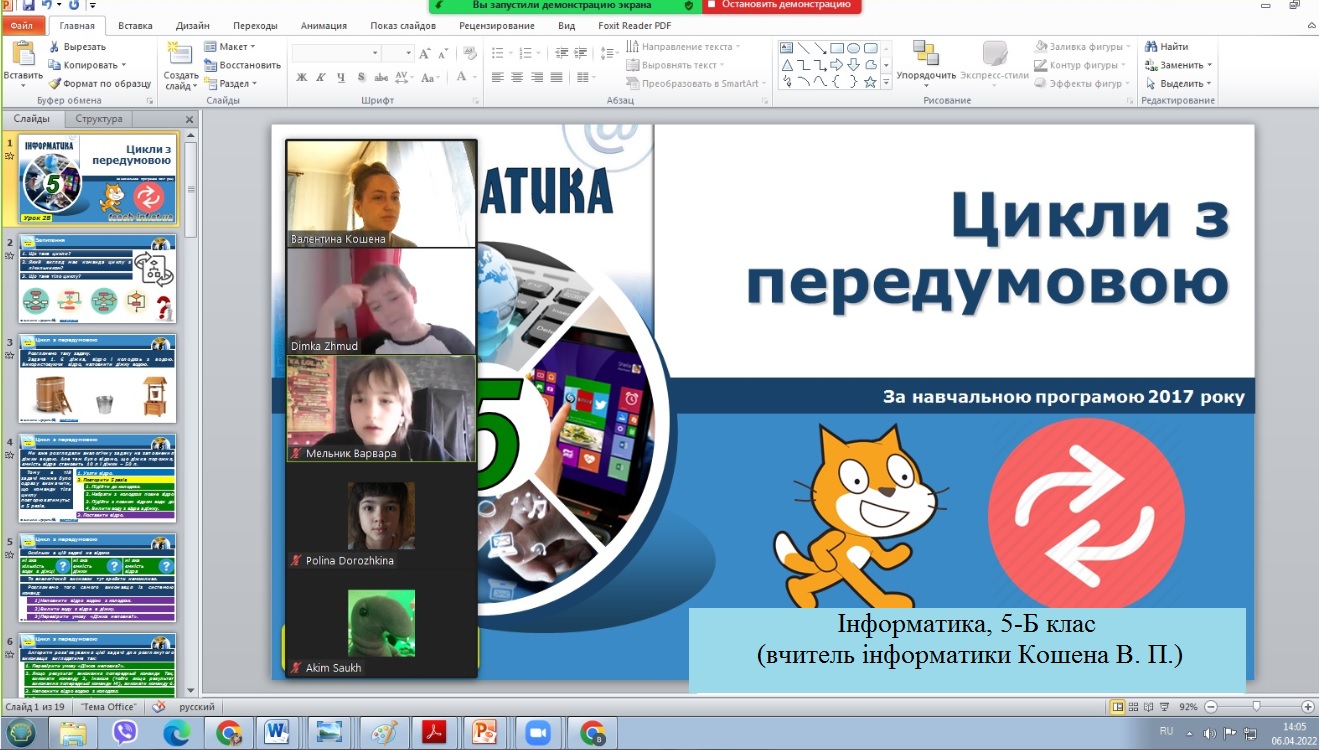Adjust the zoom slider in status bar

(x=1256, y=706)
